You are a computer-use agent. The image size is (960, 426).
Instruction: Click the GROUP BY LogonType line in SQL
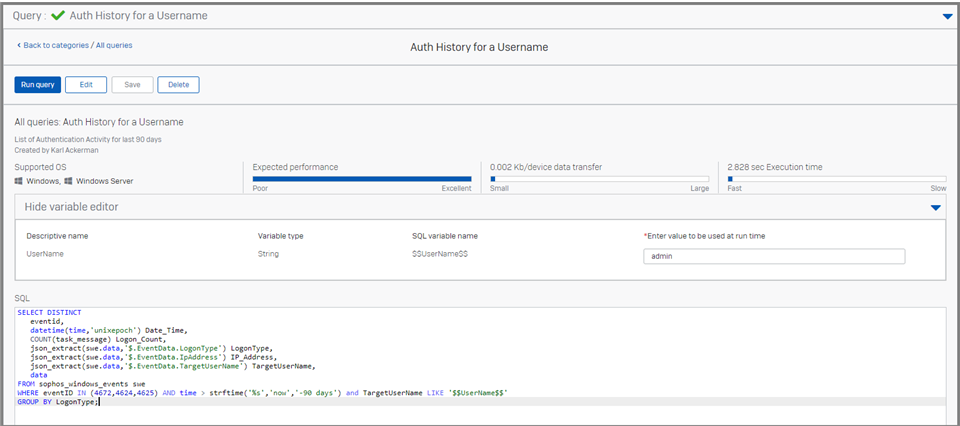click(58, 402)
